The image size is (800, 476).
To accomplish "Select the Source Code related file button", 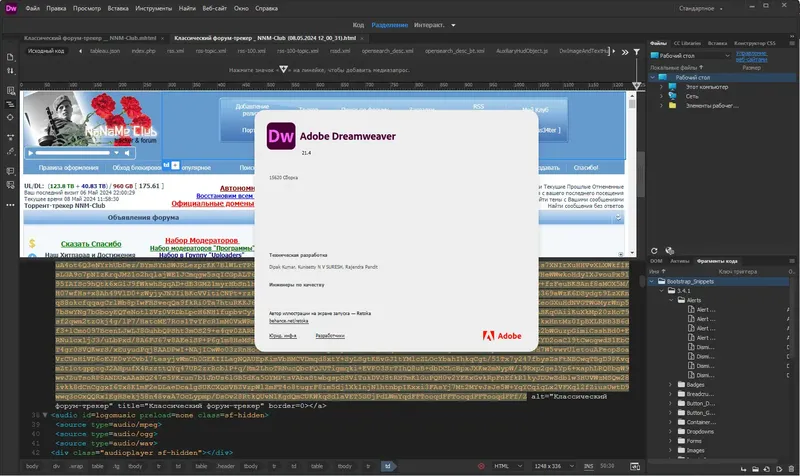I will [x=46, y=51].
